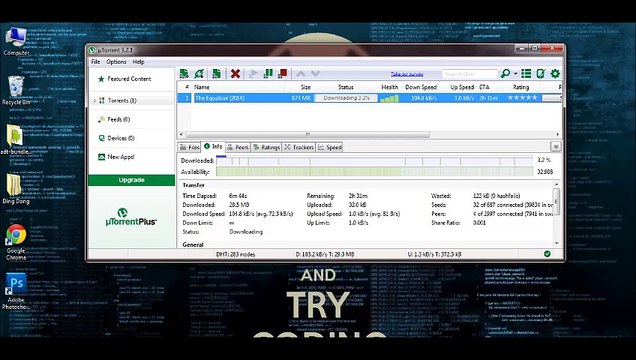Open the Computer desktop icon
This screenshot has height=360, width=636.
tap(16, 42)
